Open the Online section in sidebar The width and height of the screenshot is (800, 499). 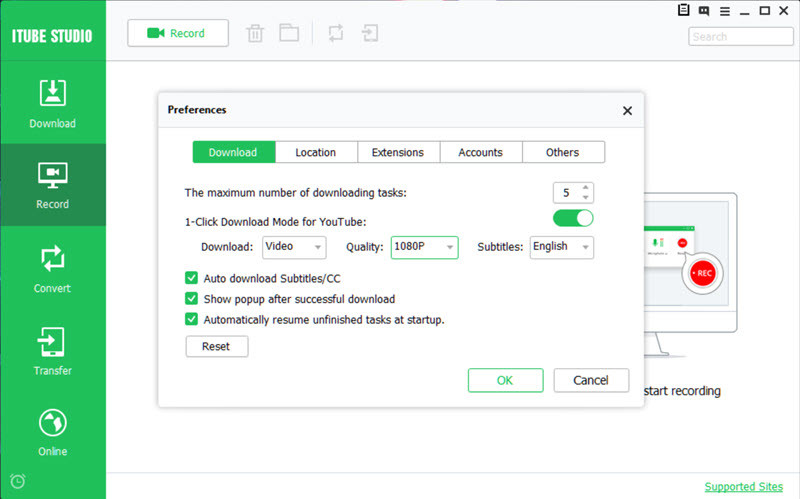coord(53,433)
